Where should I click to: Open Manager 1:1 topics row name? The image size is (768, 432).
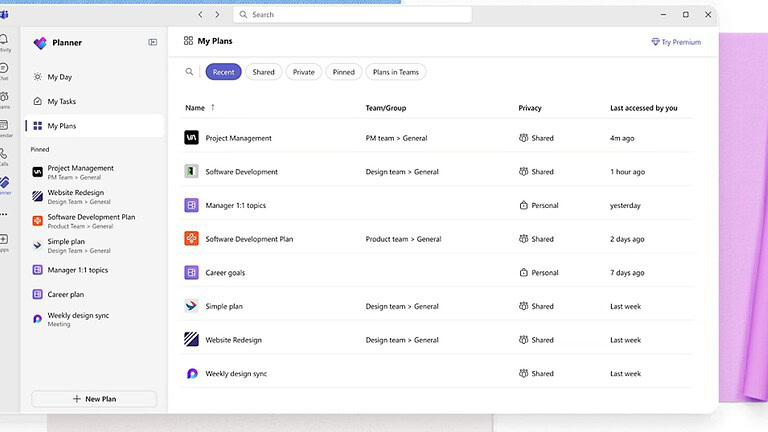click(x=236, y=205)
